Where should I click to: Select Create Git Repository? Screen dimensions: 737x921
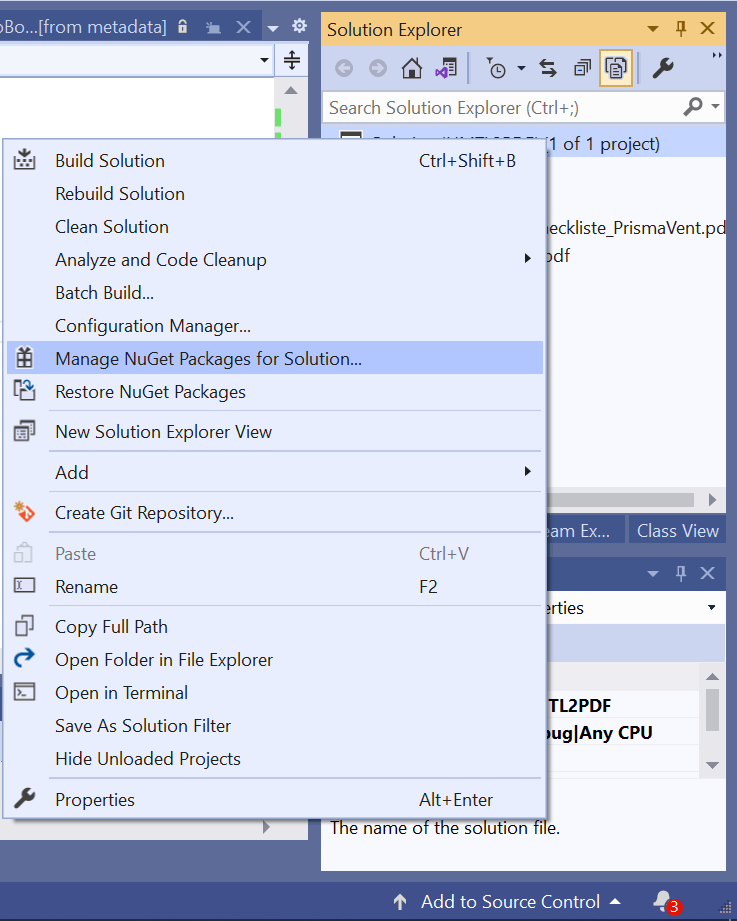tap(274, 512)
